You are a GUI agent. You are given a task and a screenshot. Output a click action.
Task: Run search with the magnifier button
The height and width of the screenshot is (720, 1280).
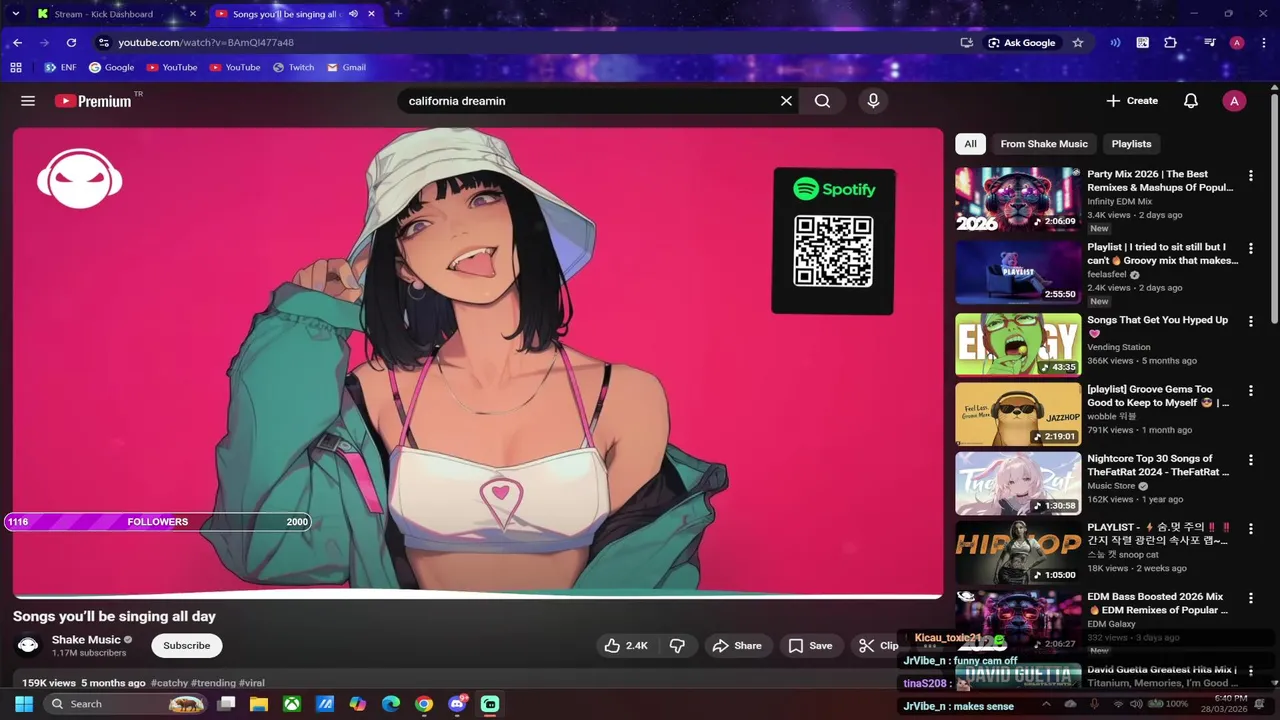coord(822,101)
